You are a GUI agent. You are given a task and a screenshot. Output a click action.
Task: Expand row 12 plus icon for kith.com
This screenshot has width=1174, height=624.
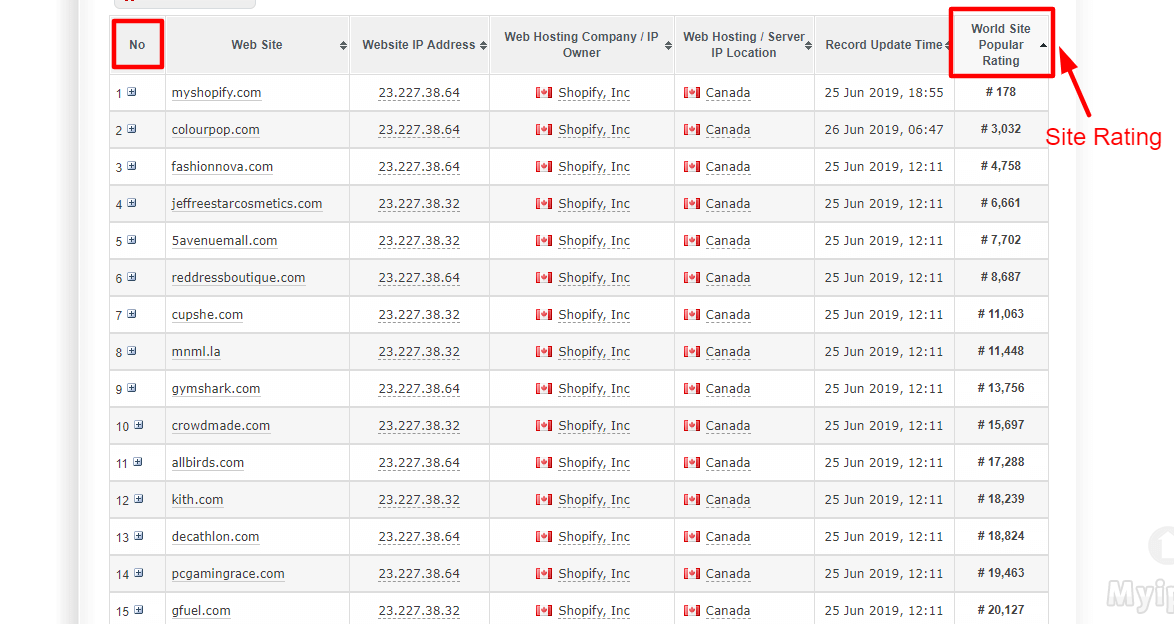point(139,499)
